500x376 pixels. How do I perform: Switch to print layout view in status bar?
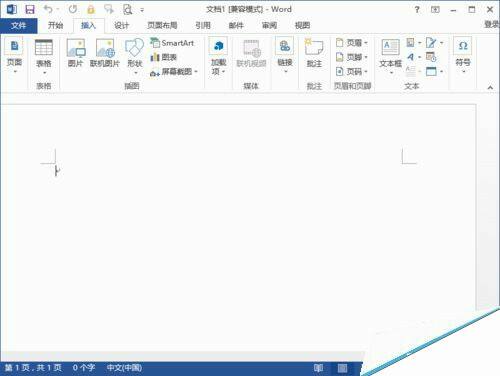342,368
